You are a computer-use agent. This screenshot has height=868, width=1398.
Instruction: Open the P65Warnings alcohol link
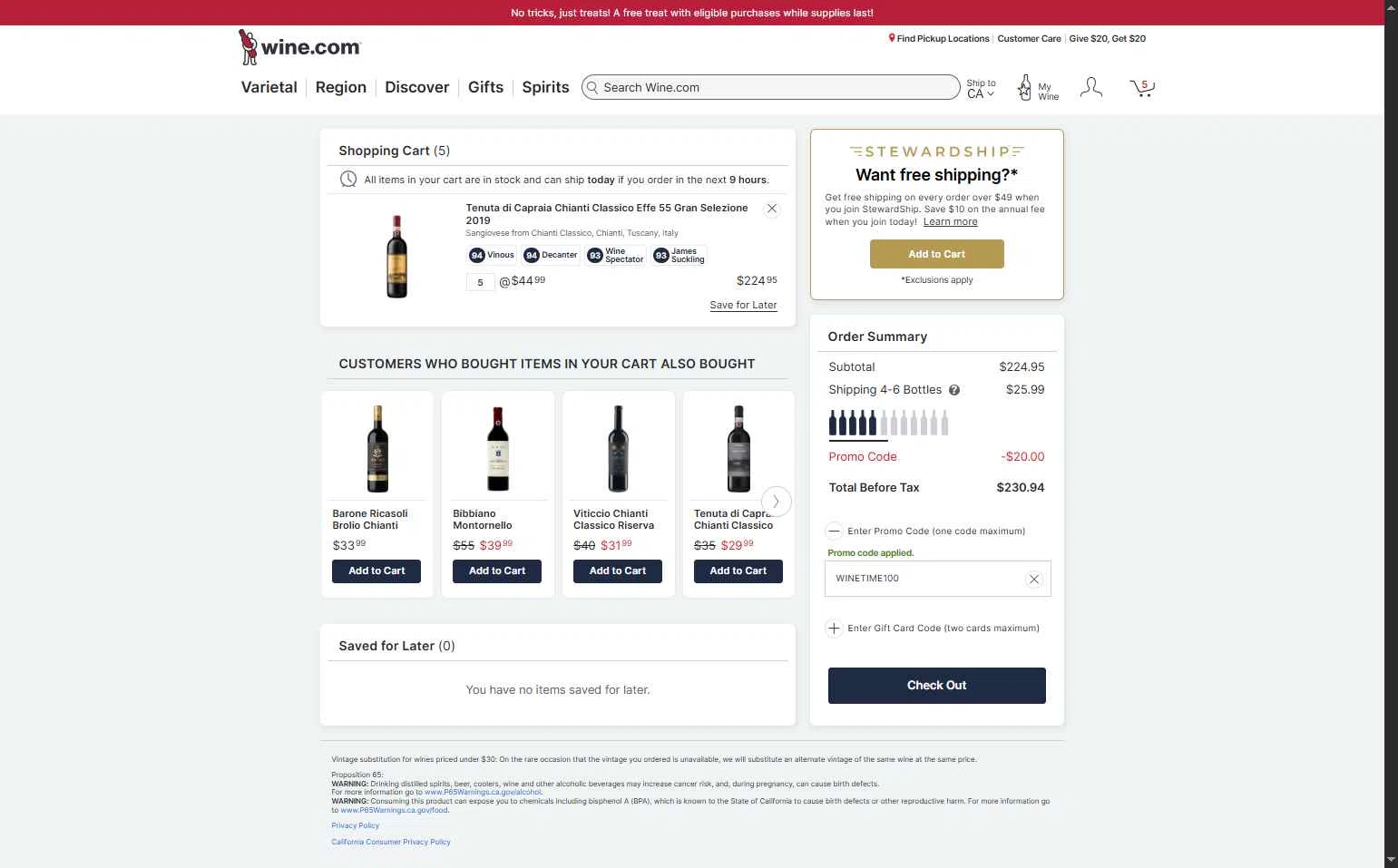(x=483, y=792)
